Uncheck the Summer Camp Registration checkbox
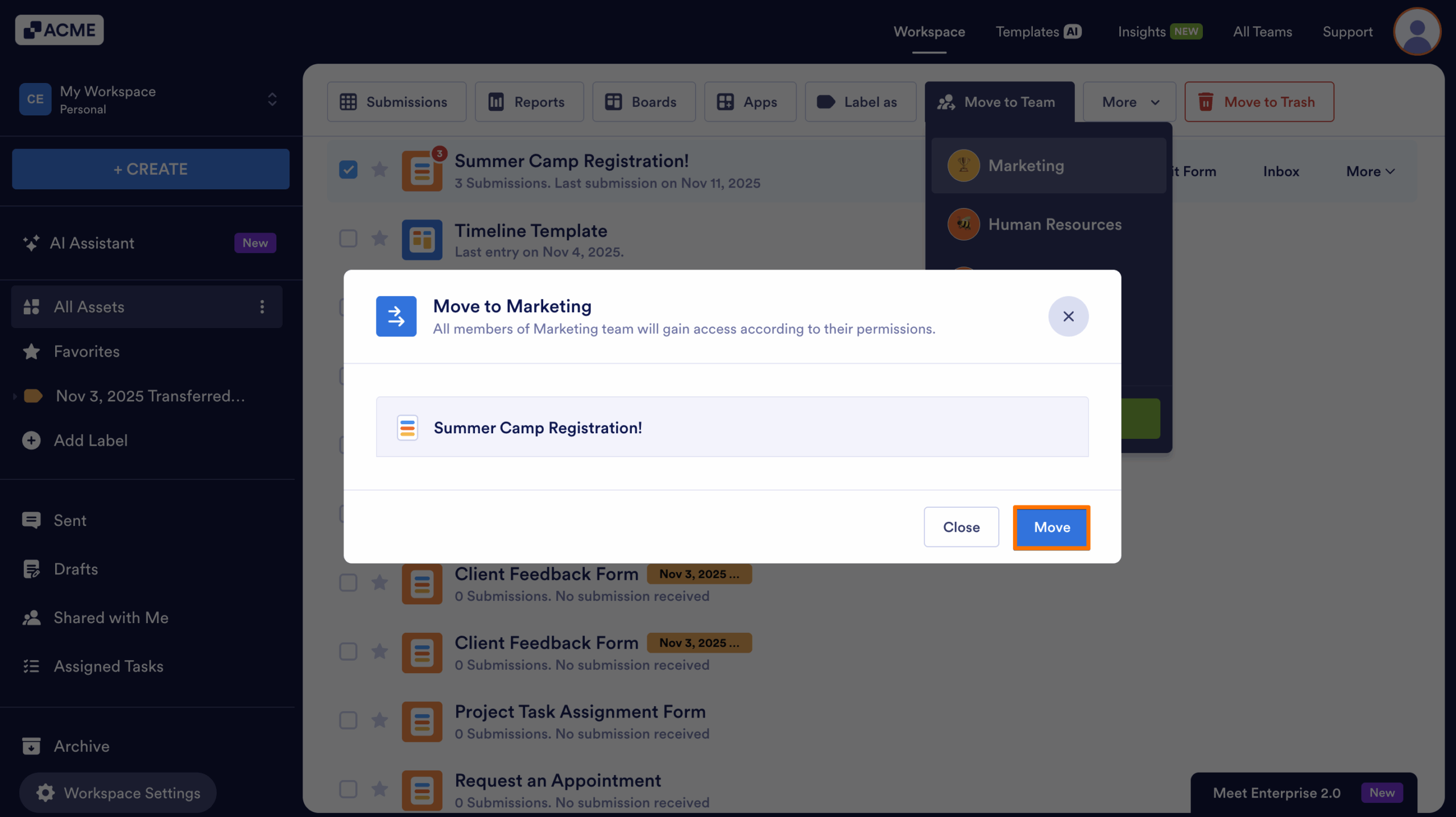The image size is (1456, 817). click(x=348, y=169)
